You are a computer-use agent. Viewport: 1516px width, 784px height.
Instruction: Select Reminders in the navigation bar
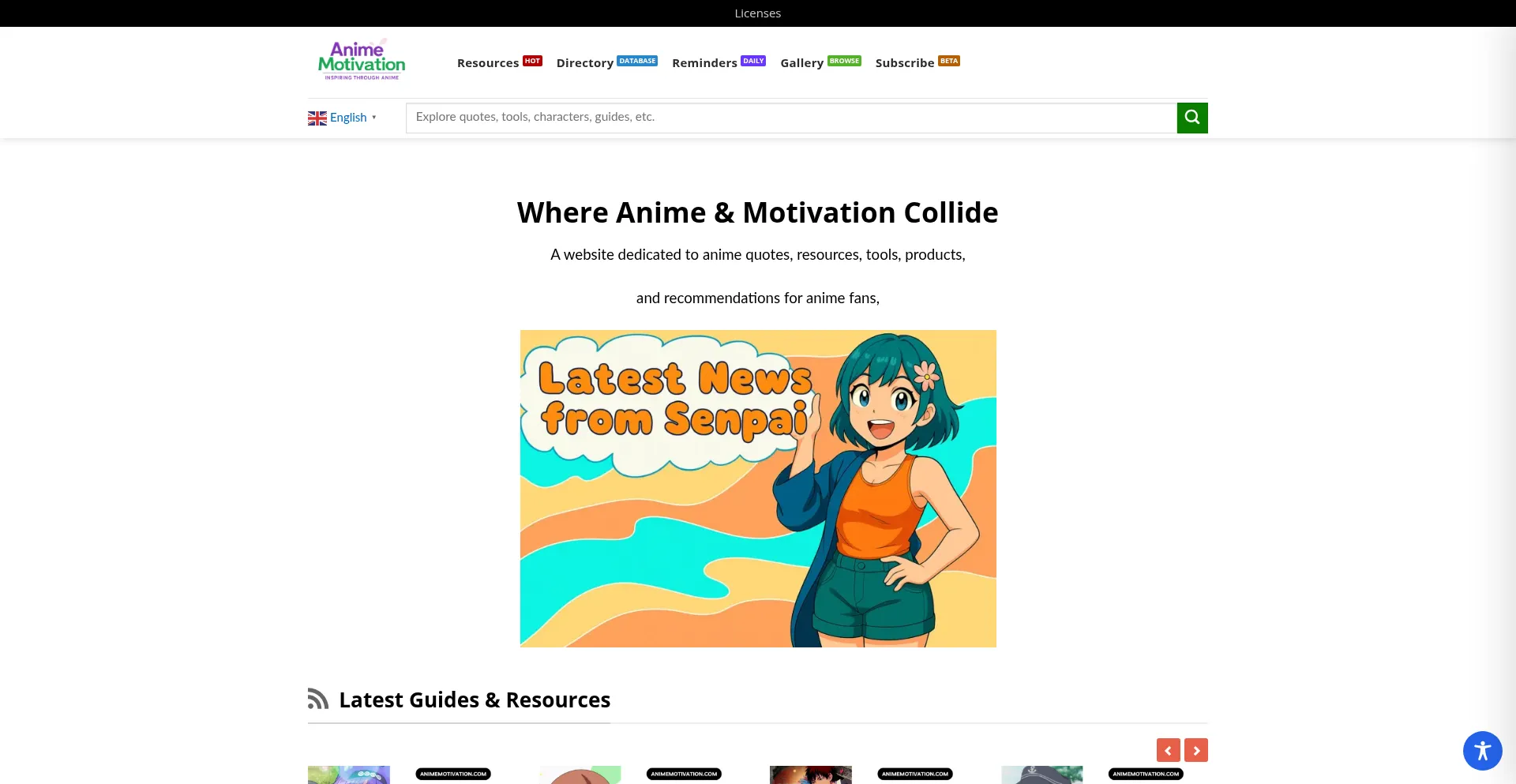click(x=704, y=63)
